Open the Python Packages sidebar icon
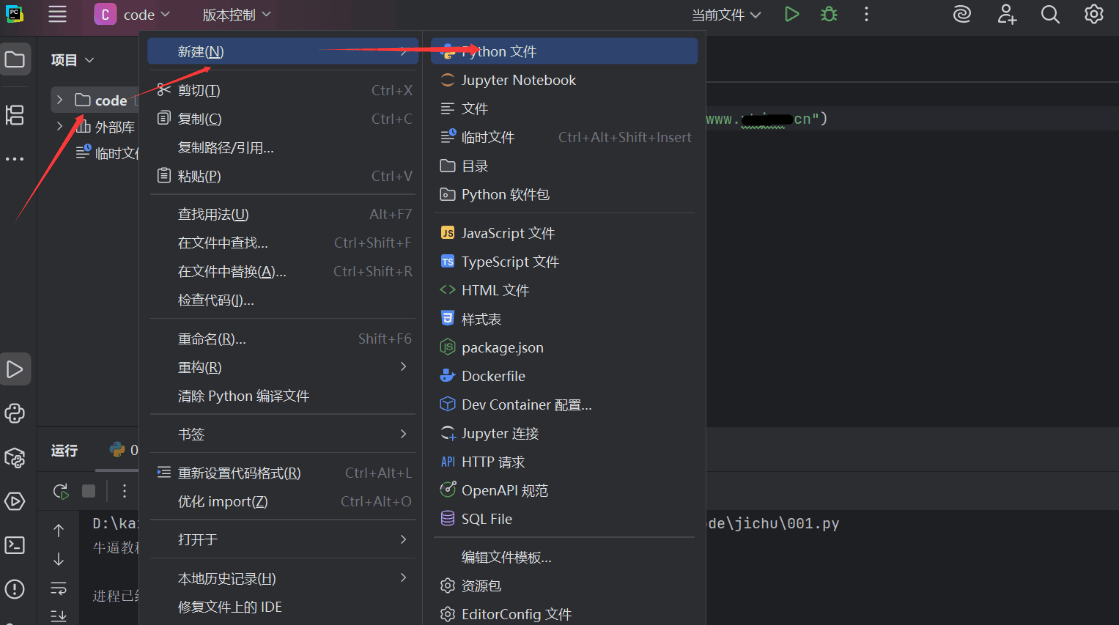 [15, 457]
